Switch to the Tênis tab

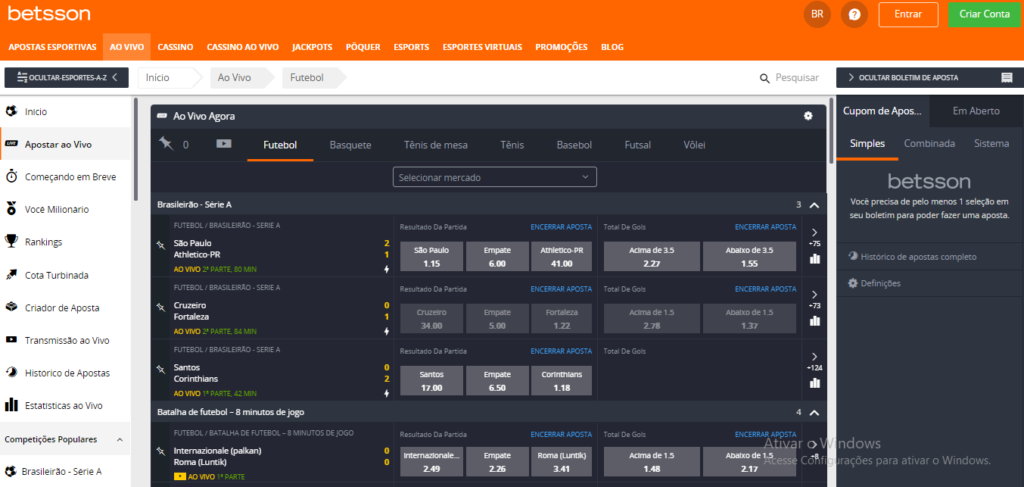(512, 145)
